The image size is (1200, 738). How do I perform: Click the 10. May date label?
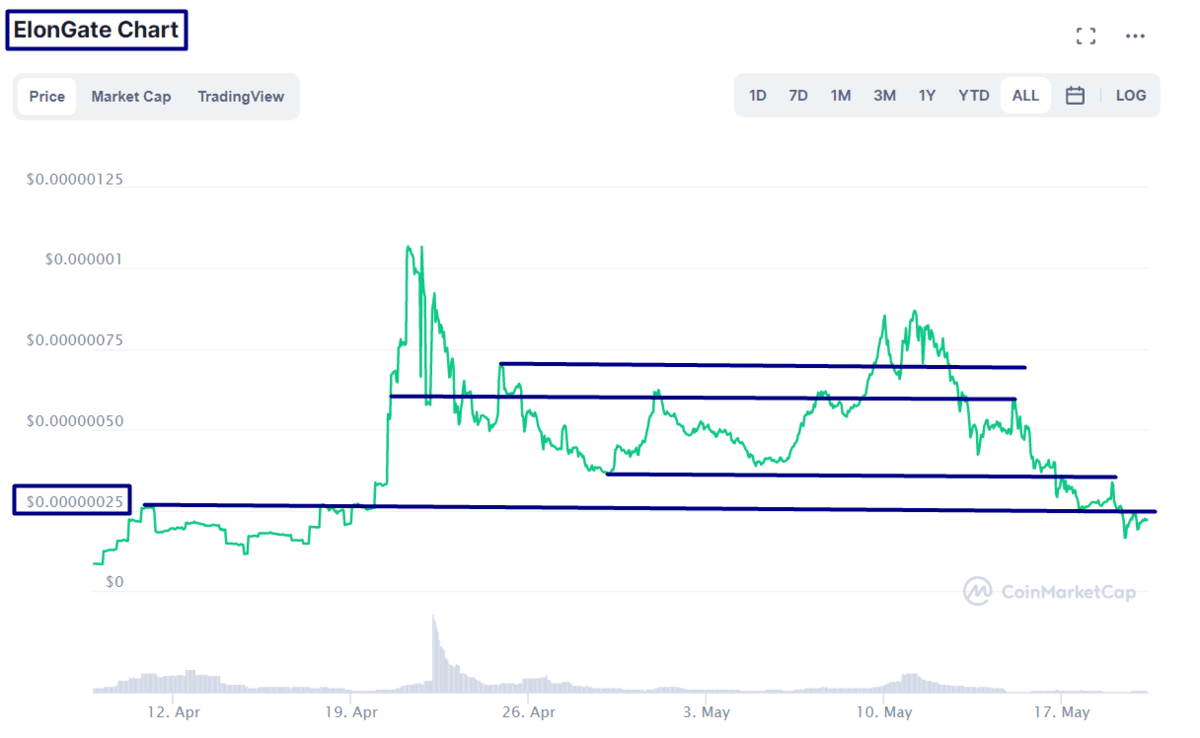(884, 713)
